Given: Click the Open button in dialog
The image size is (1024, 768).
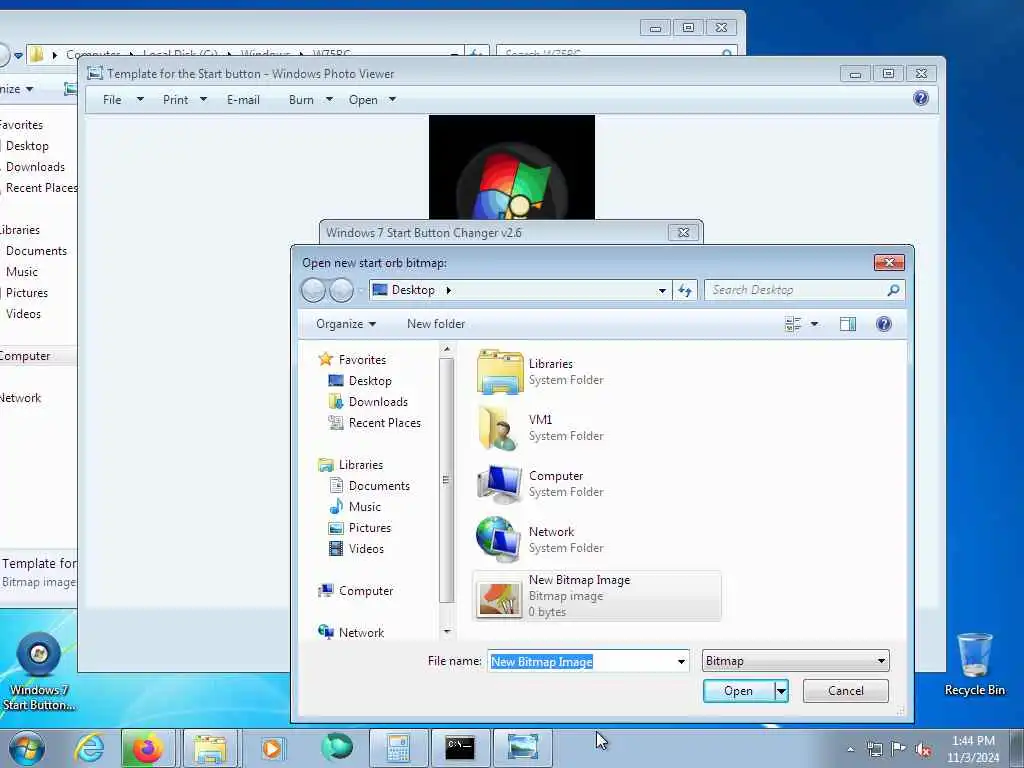Looking at the screenshot, I should tap(739, 691).
